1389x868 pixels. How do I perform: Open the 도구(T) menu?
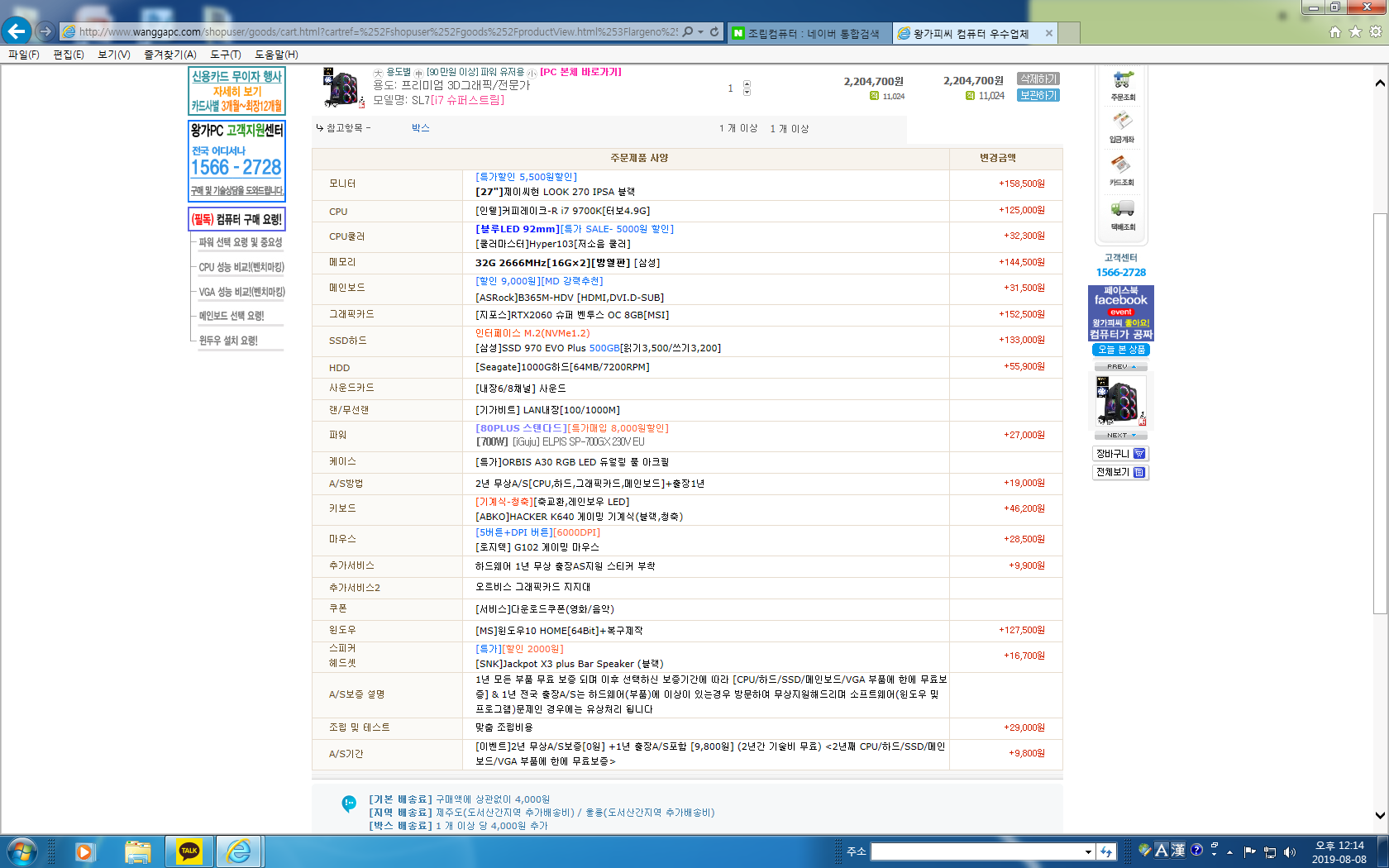point(226,55)
